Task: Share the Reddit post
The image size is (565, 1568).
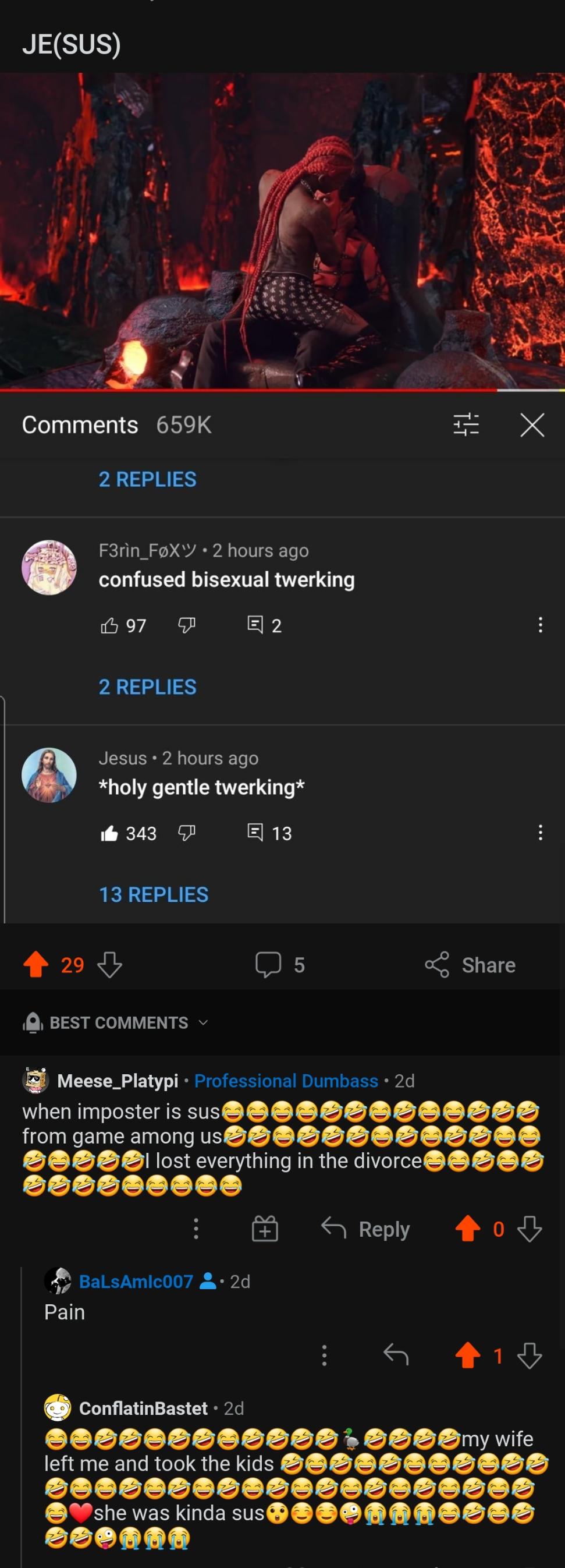Action: point(470,965)
